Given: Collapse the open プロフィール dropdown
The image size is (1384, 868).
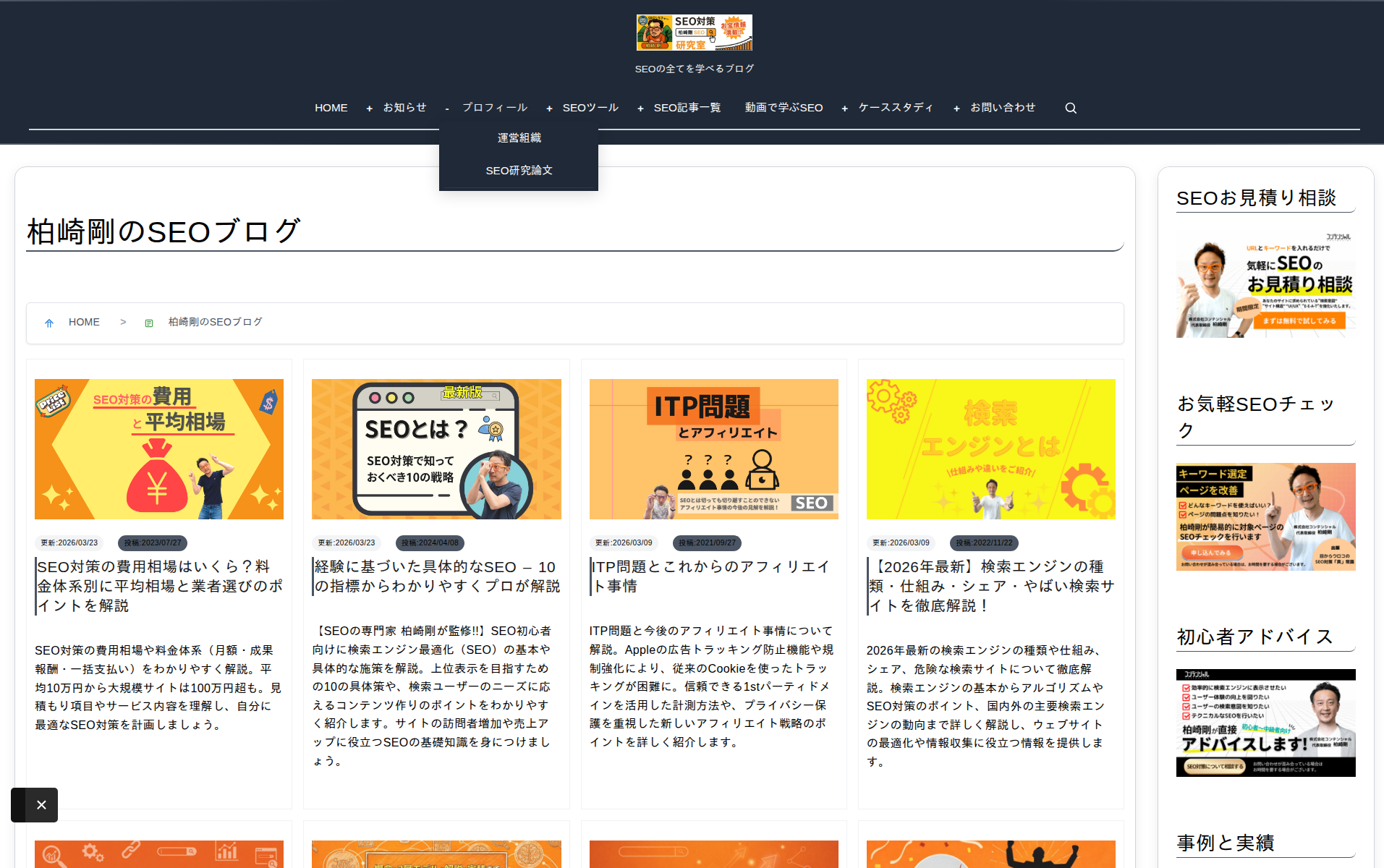Looking at the screenshot, I should click(x=494, y=107).
